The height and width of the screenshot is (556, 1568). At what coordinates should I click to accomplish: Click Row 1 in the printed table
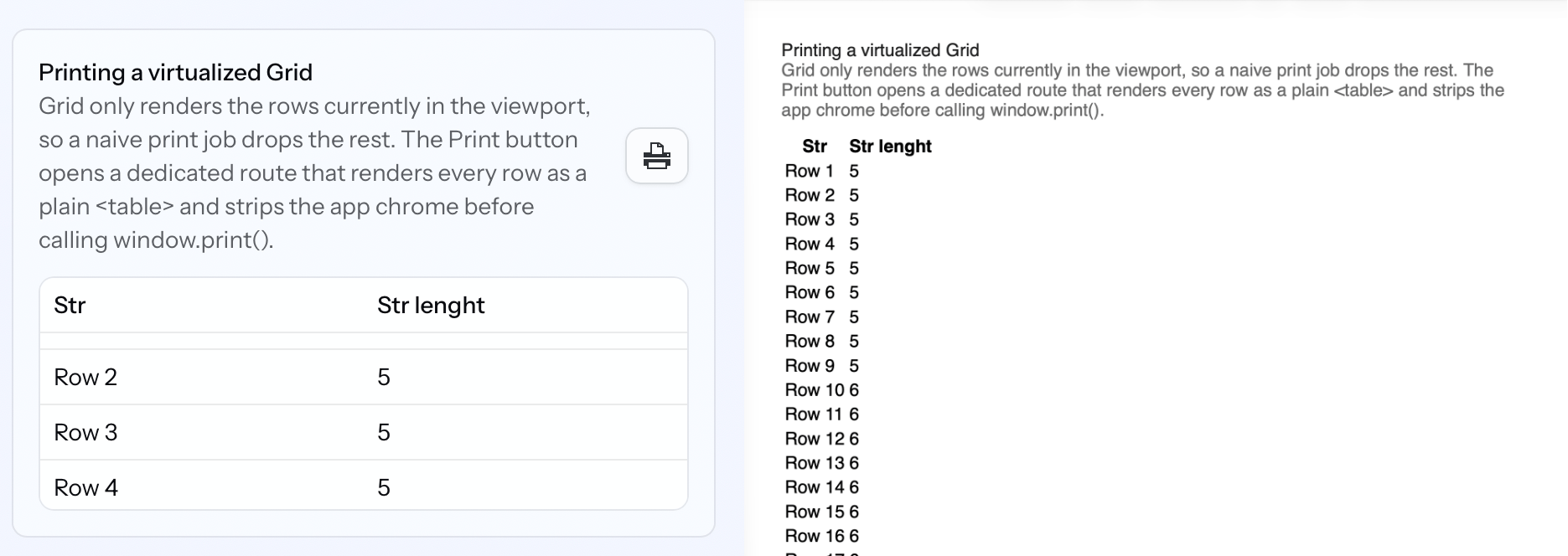click(809, 171)
